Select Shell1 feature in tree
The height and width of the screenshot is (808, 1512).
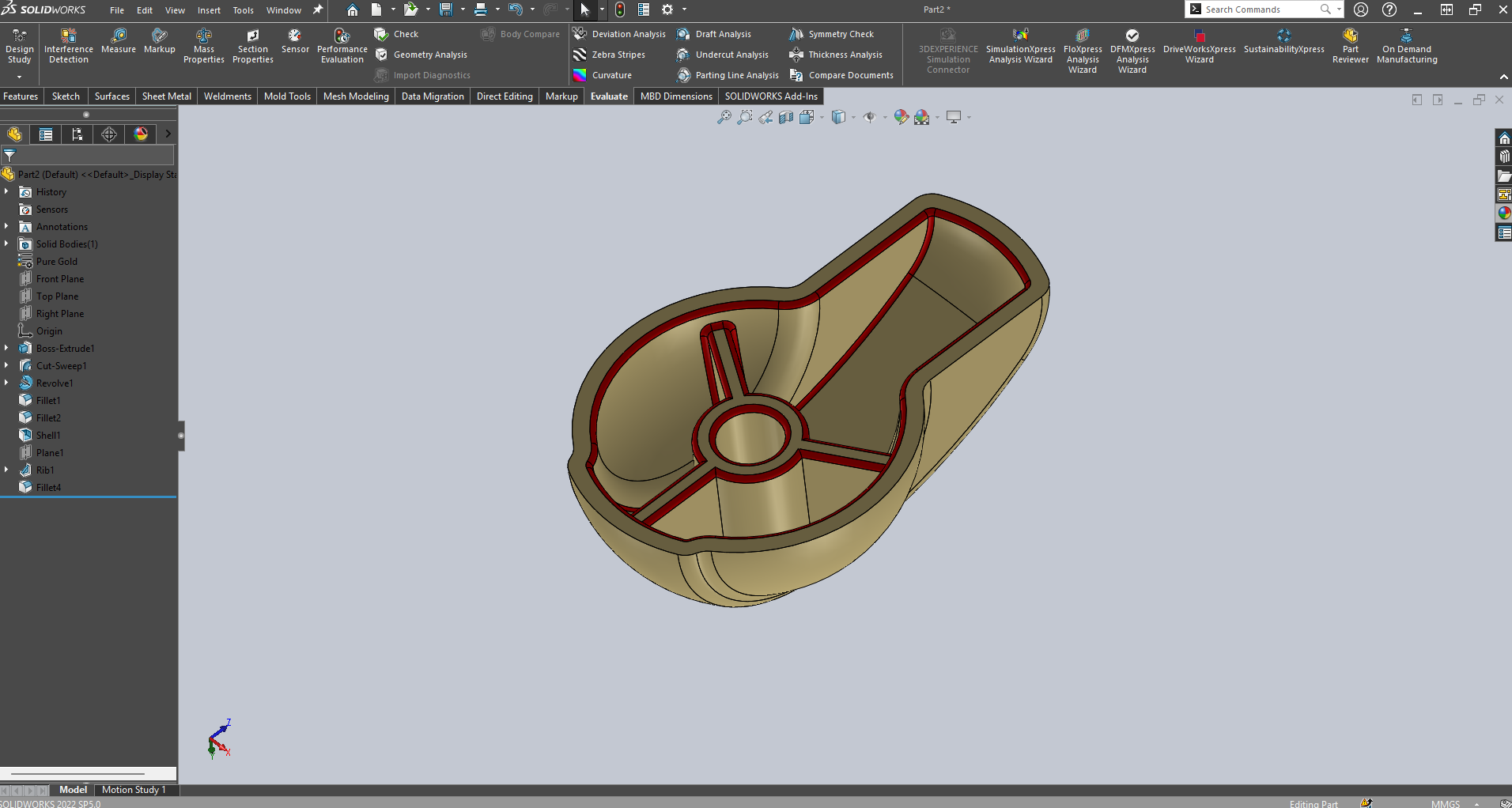coord(40,436)
